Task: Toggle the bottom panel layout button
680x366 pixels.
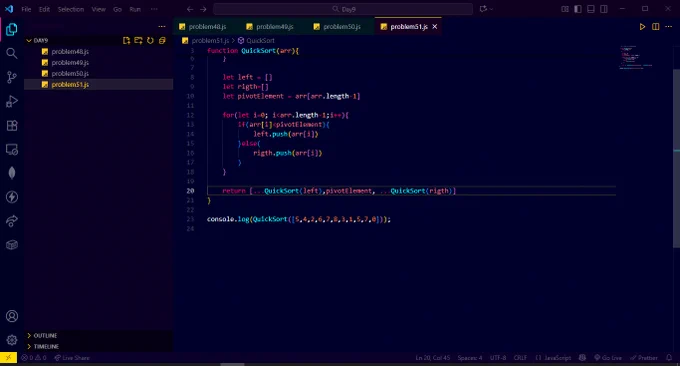Action: tap(591, 9)
